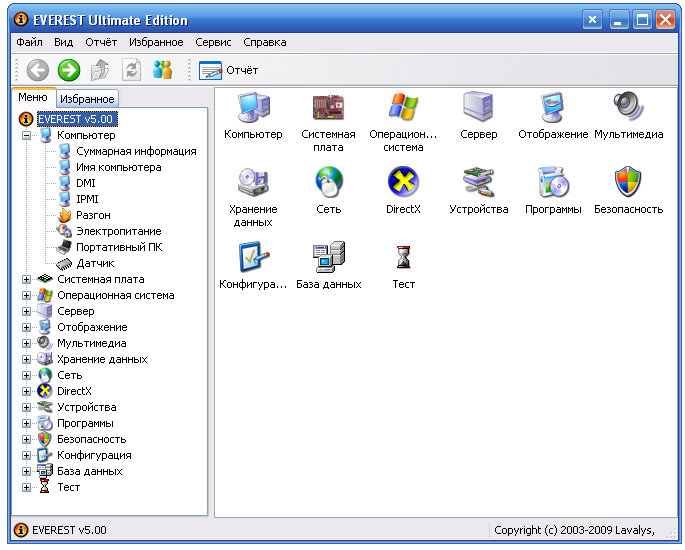This screenshot has height=550, width=685.
Task: Click the users/people toolbar icon
Action: coord(163,70)
